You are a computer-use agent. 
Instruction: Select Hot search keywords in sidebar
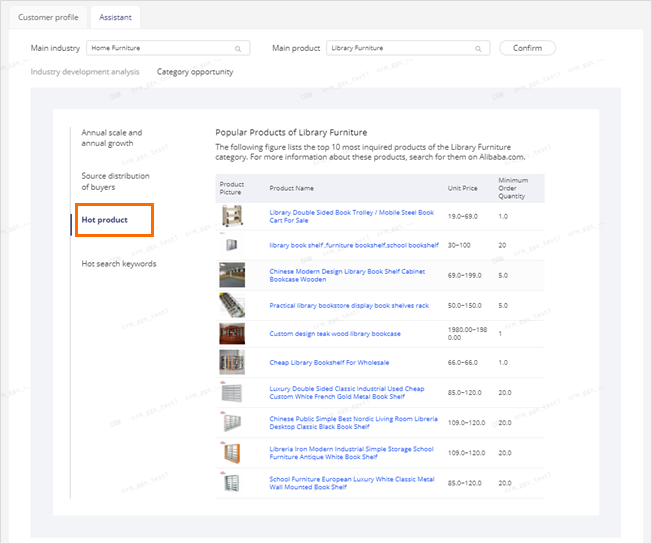click(x=119, y=264)
